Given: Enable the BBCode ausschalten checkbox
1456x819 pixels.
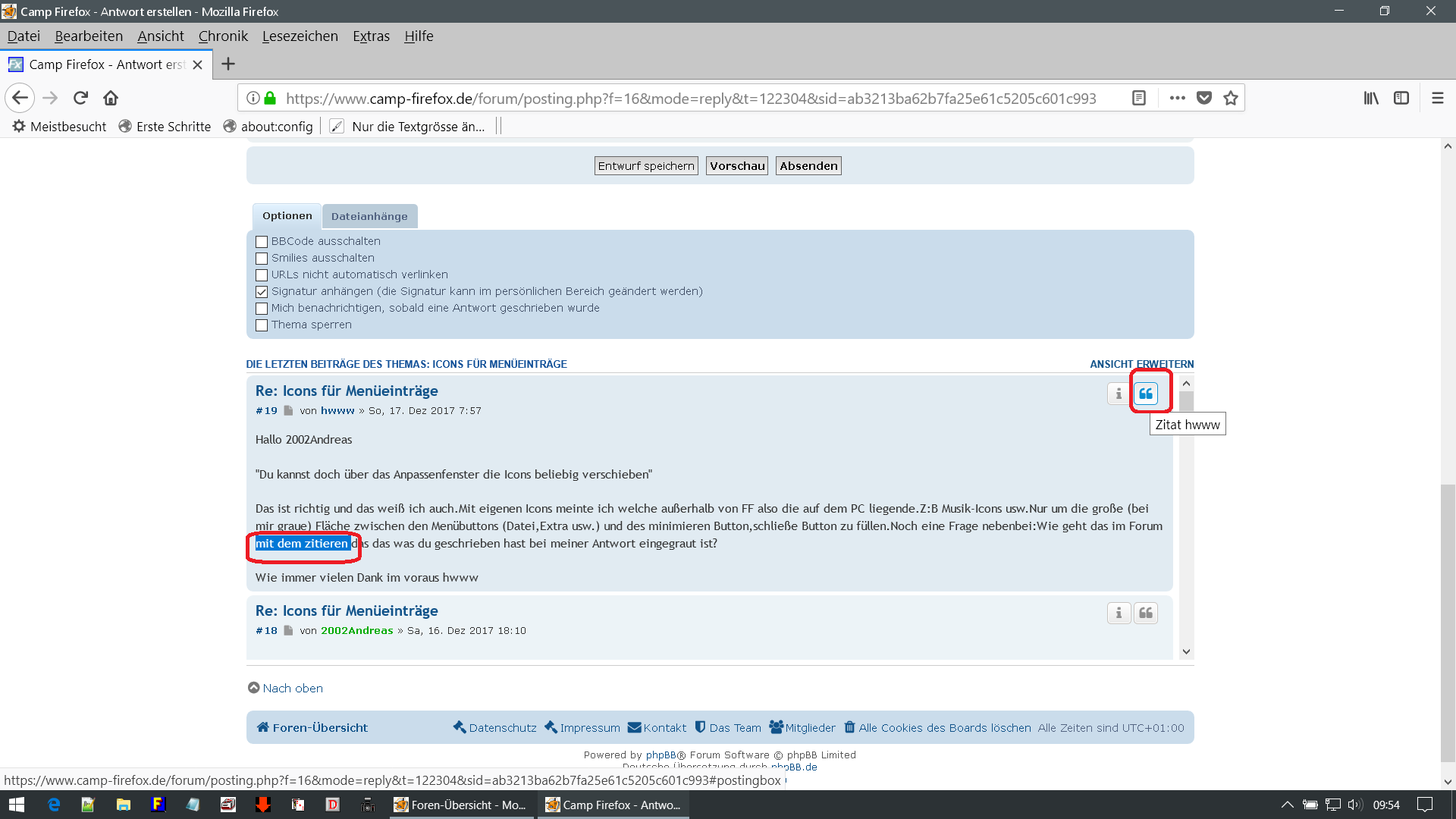Looking at the screenshot, I should (262, 242).
